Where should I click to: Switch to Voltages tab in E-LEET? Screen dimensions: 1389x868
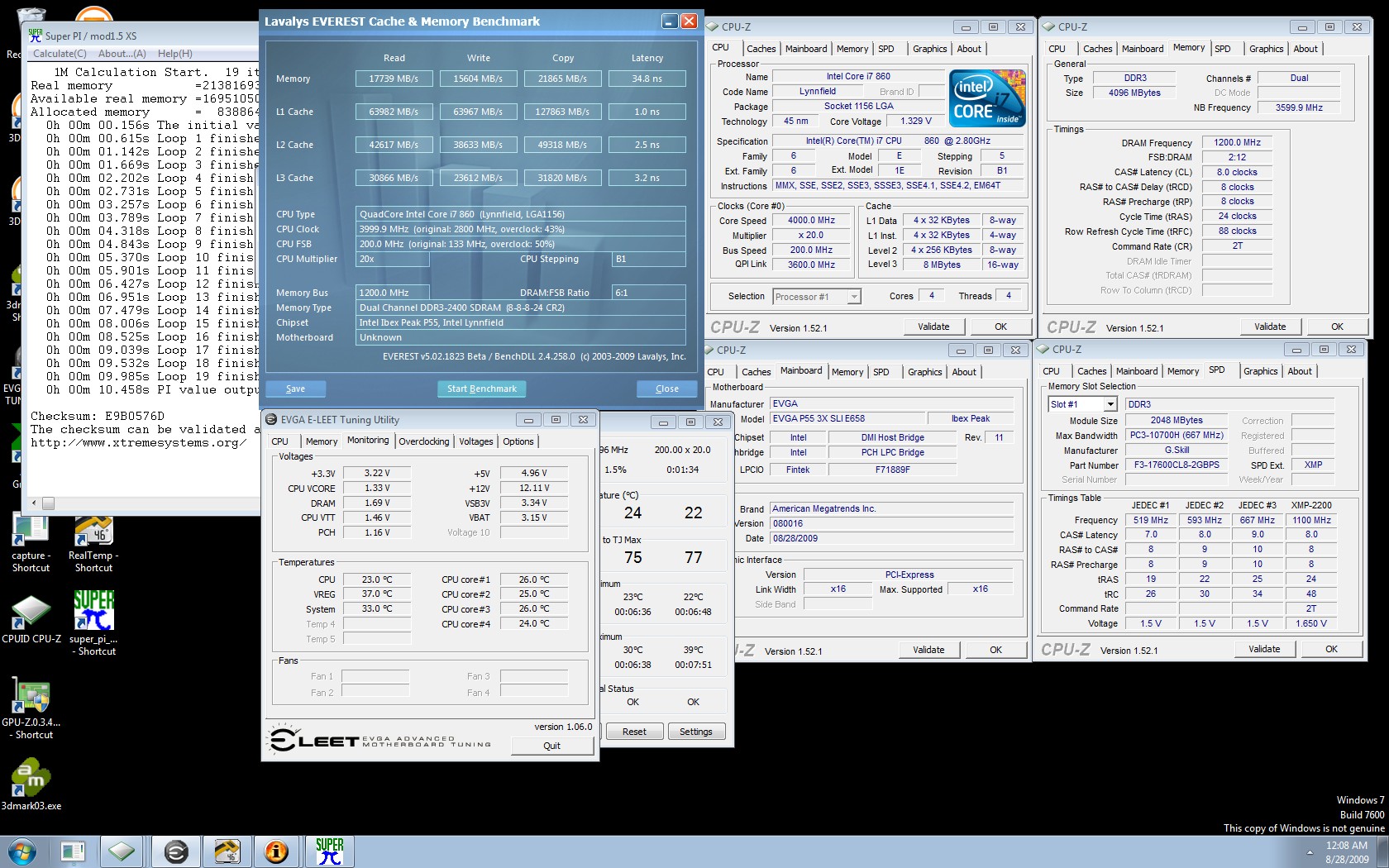(476, 441)
